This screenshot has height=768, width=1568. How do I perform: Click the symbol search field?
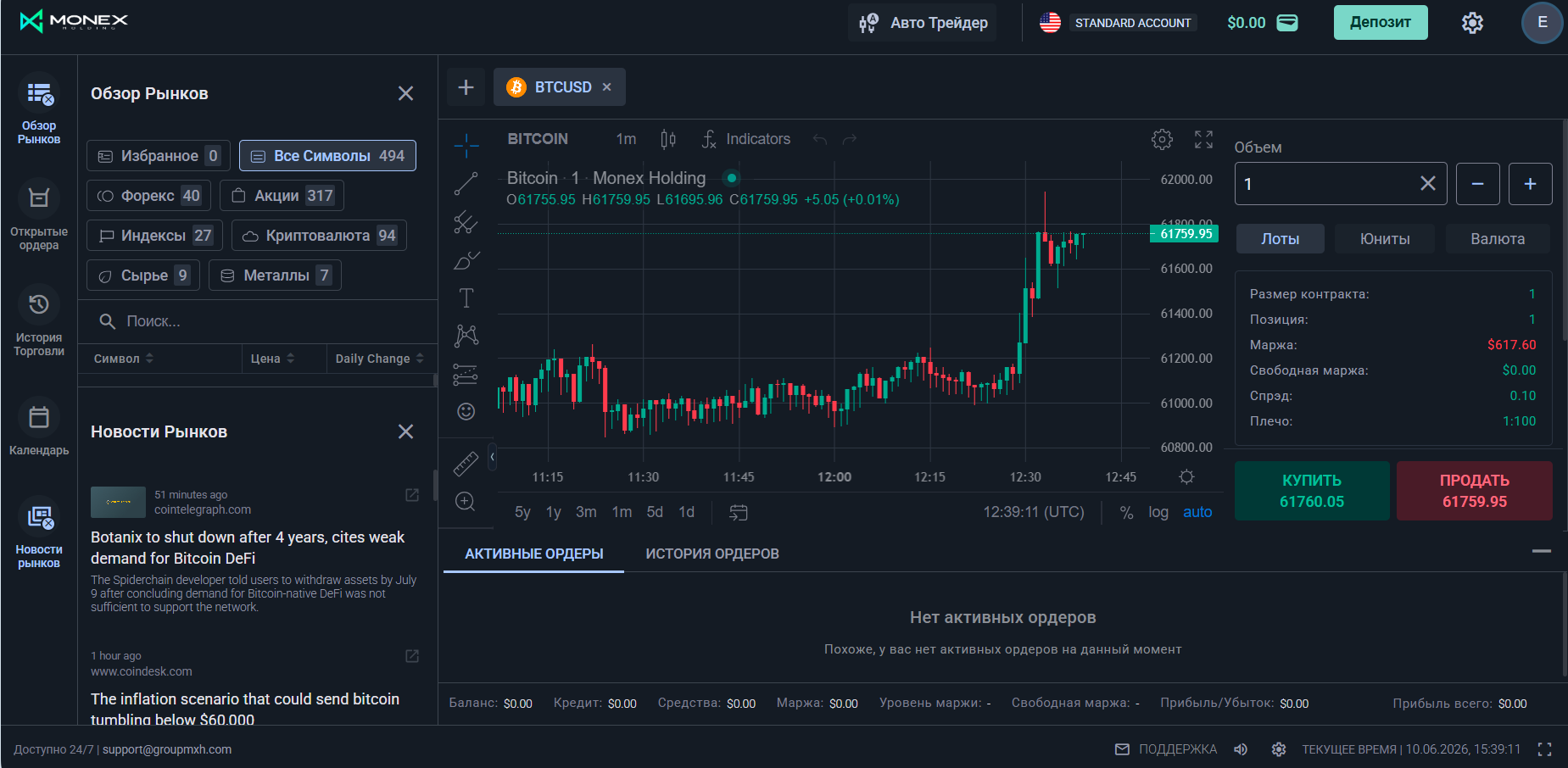click(258, 321)
